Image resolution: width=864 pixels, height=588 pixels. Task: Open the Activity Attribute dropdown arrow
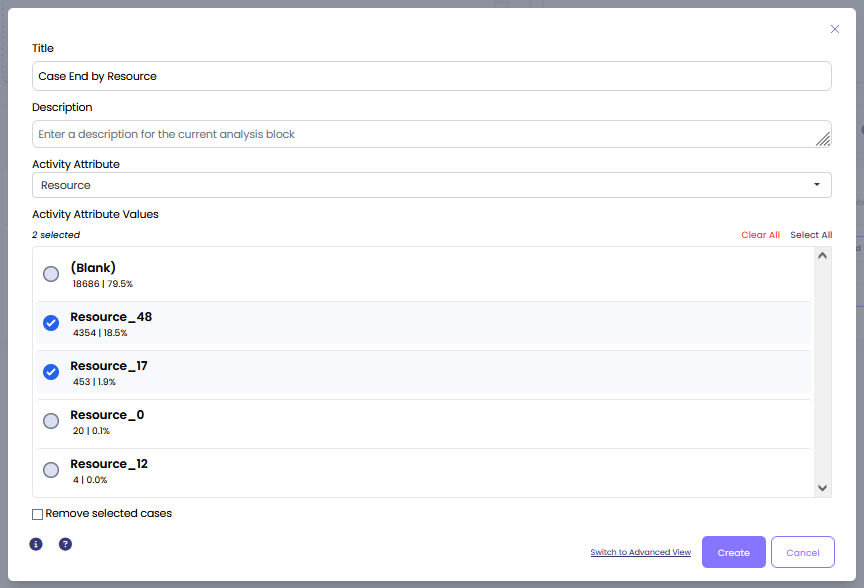coord(817,185)
